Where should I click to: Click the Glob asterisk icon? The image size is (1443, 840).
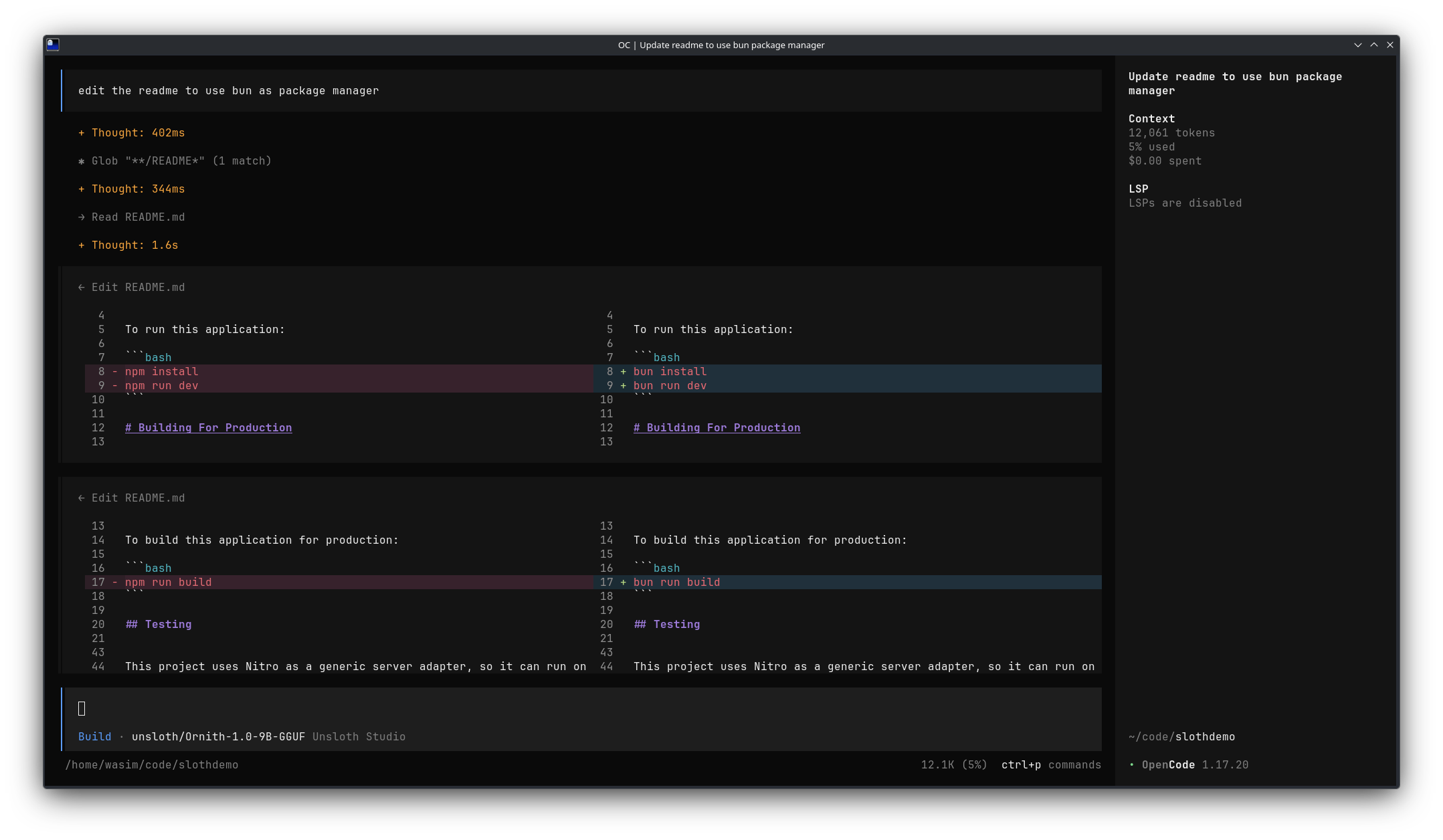coord(82,161)
